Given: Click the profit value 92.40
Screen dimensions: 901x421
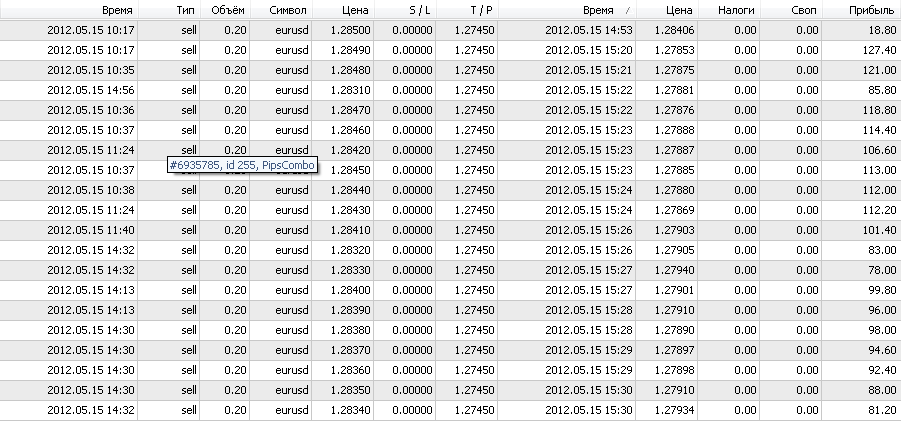Looking at the screenshot, I should (883, 370).
